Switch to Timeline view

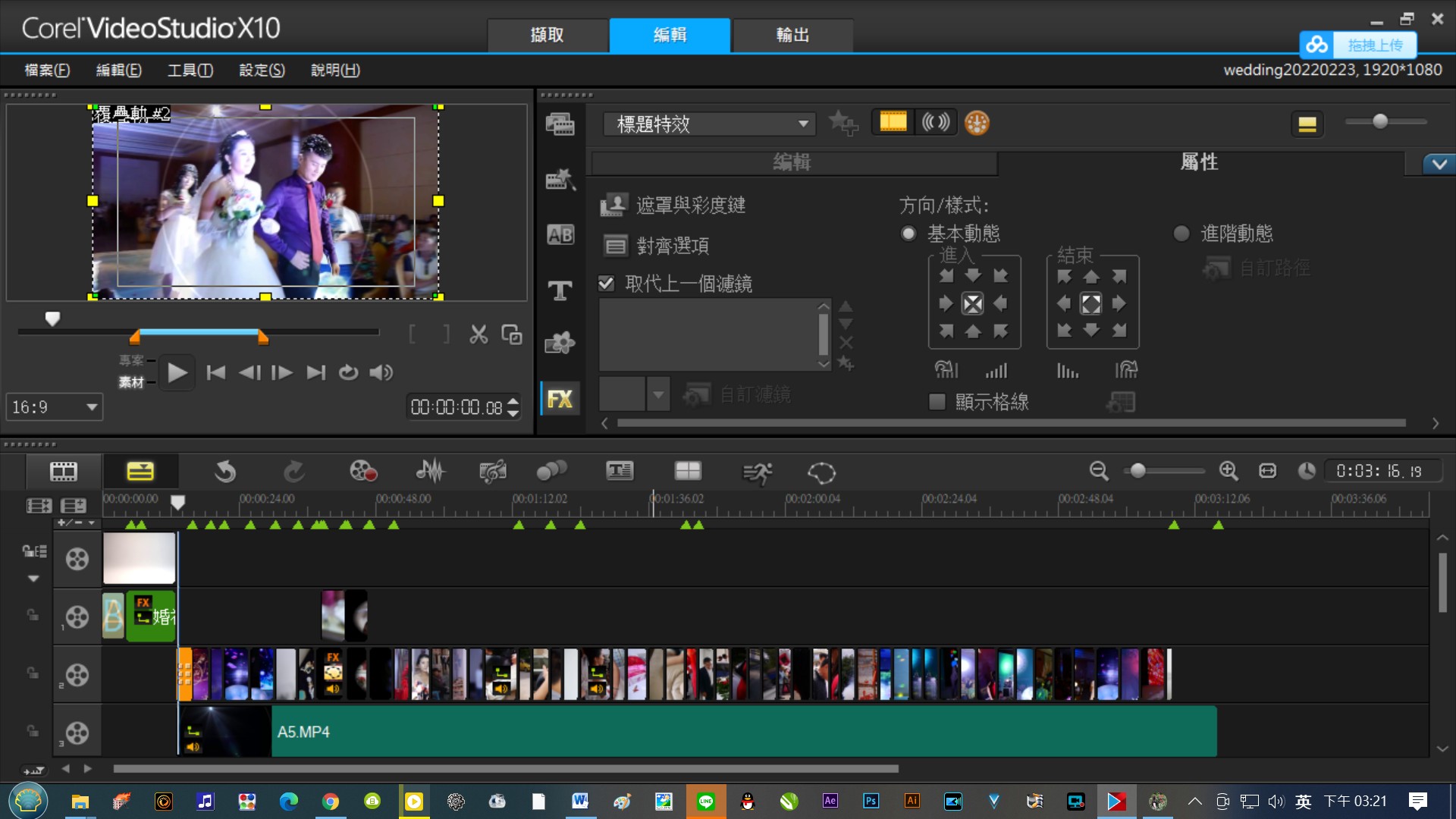pyautogui.click(x=140, y=472)
